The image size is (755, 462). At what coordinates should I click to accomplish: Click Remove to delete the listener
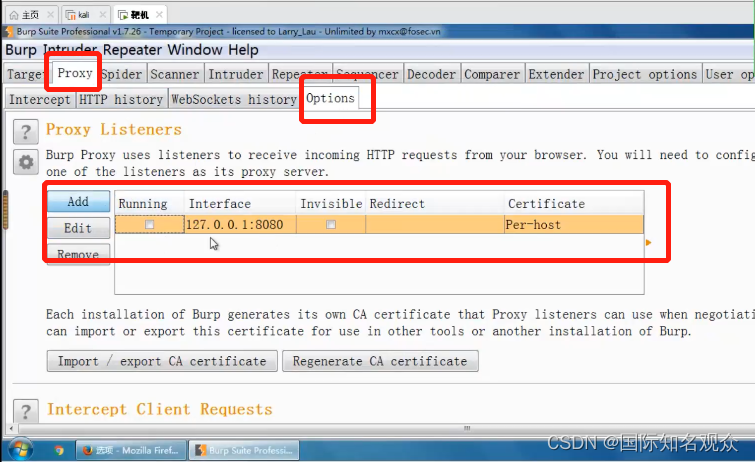(78, 254)
